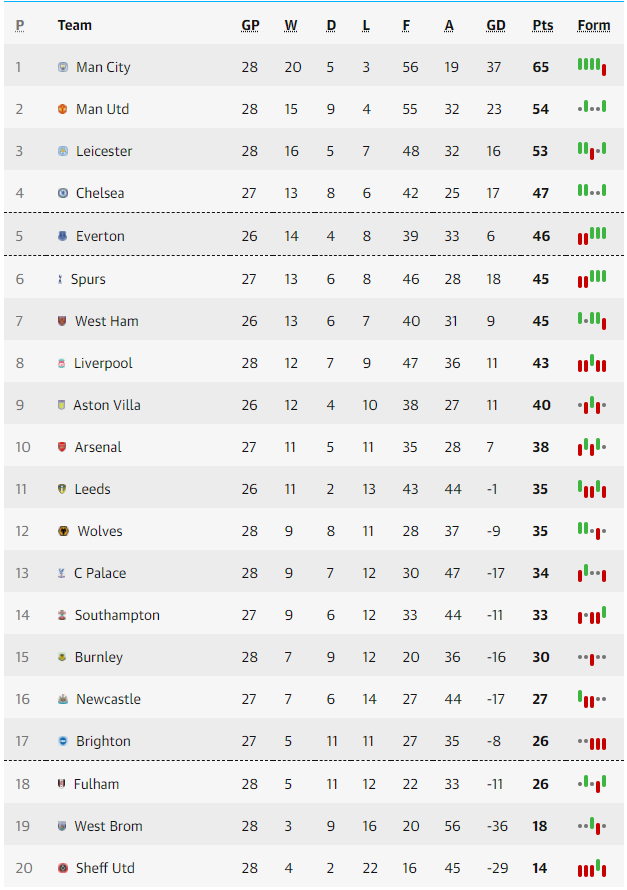The height and width of the screenshot is (890, 627).
Task: Click the Brighton crest icon
Action: point(63,741)
